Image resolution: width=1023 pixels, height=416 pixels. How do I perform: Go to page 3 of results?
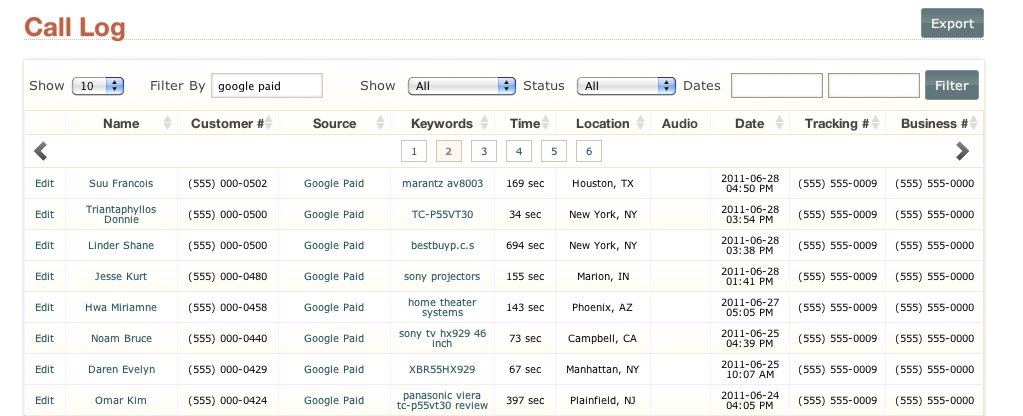[483, 151]
